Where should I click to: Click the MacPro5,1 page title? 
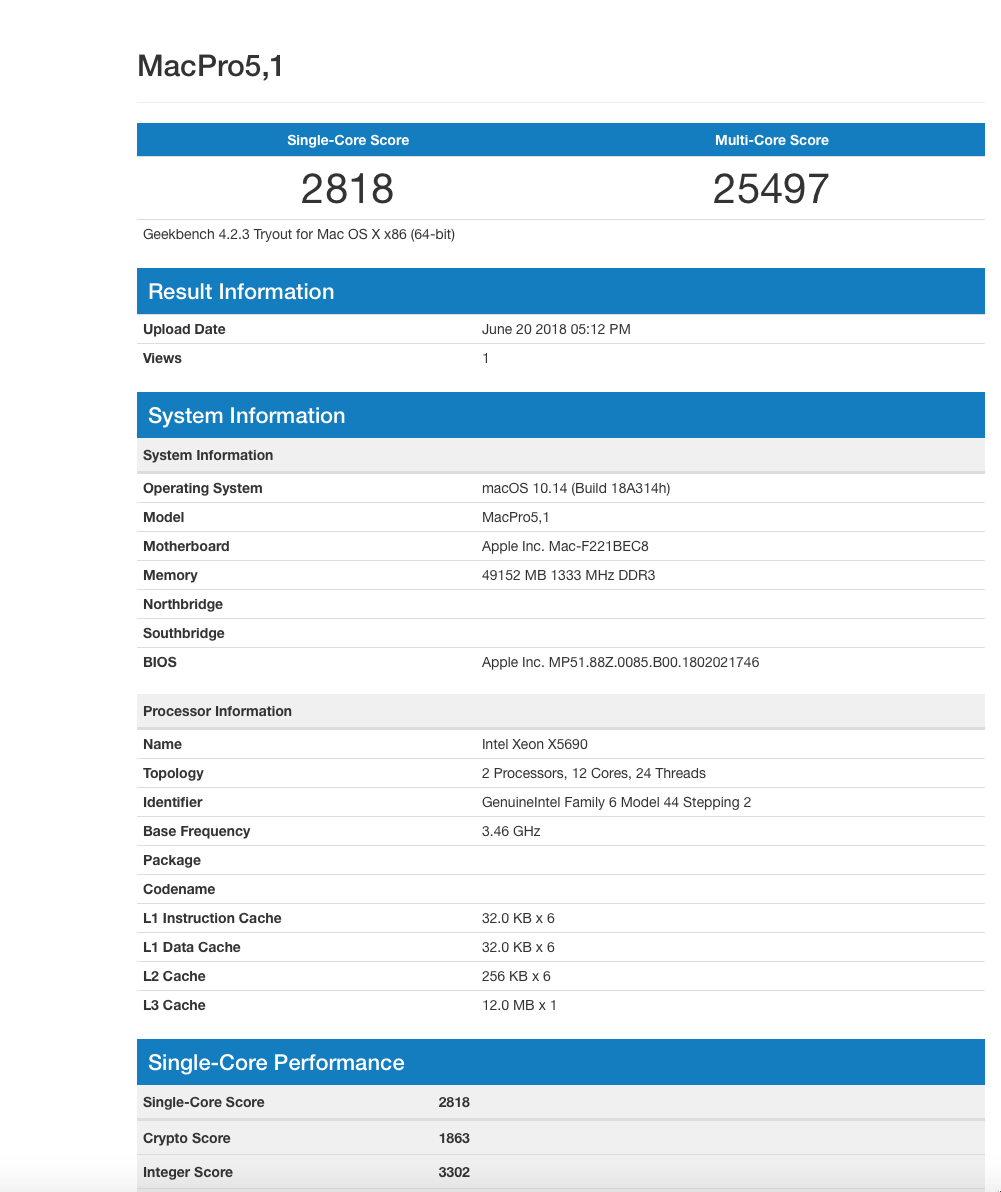tap(211, 66)
